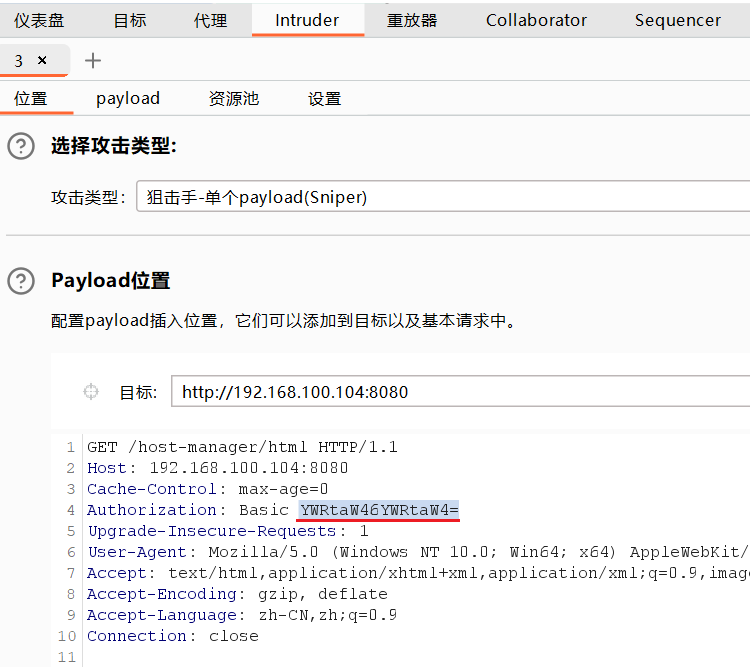Select the Intruder main tab

307,20
